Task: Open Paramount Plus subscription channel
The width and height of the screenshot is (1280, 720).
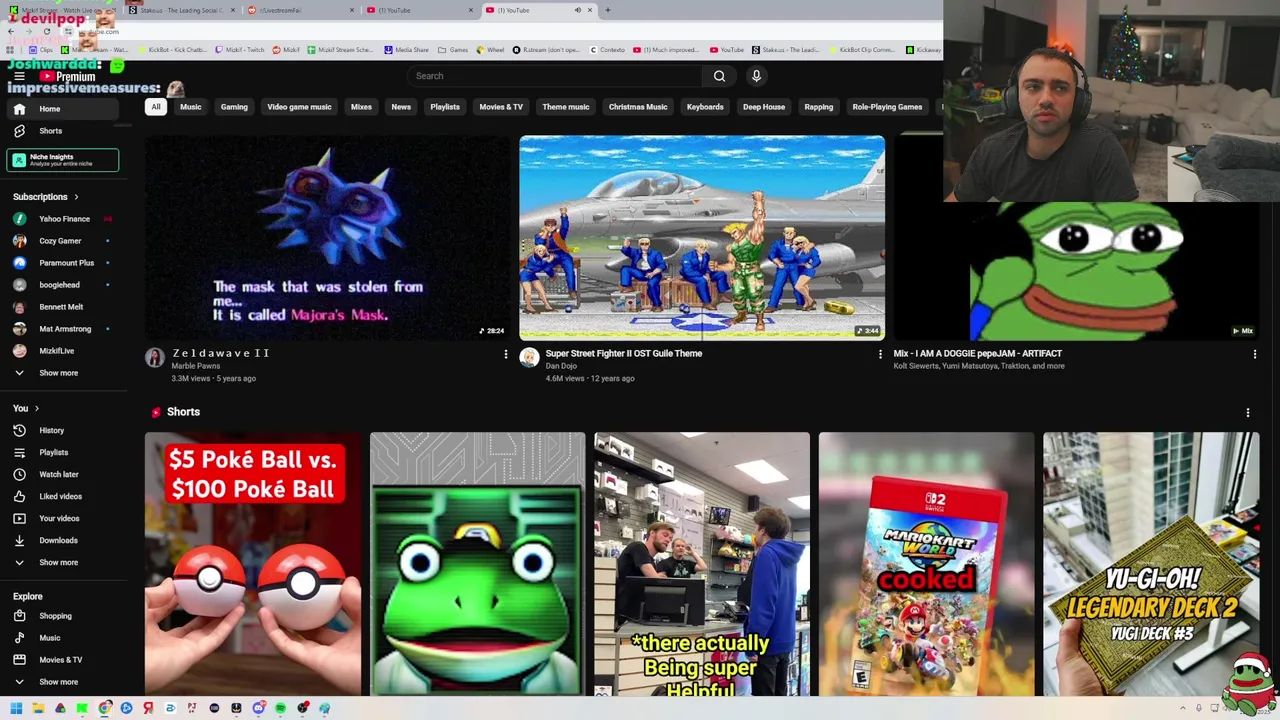Action: click(62, 263)
